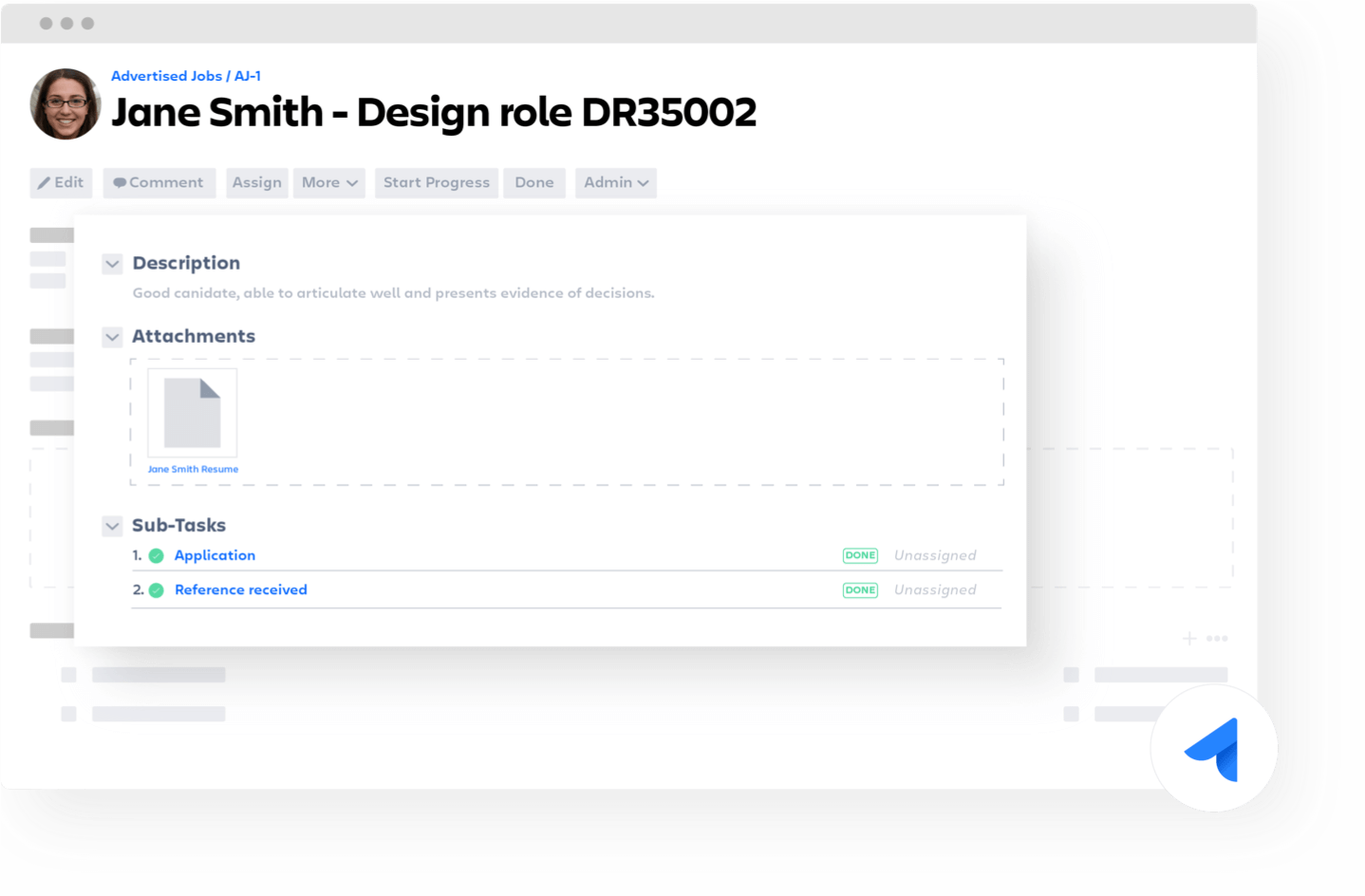
Task: Click the document icon for Jane Smith Resume
Action: pos(192,410)
